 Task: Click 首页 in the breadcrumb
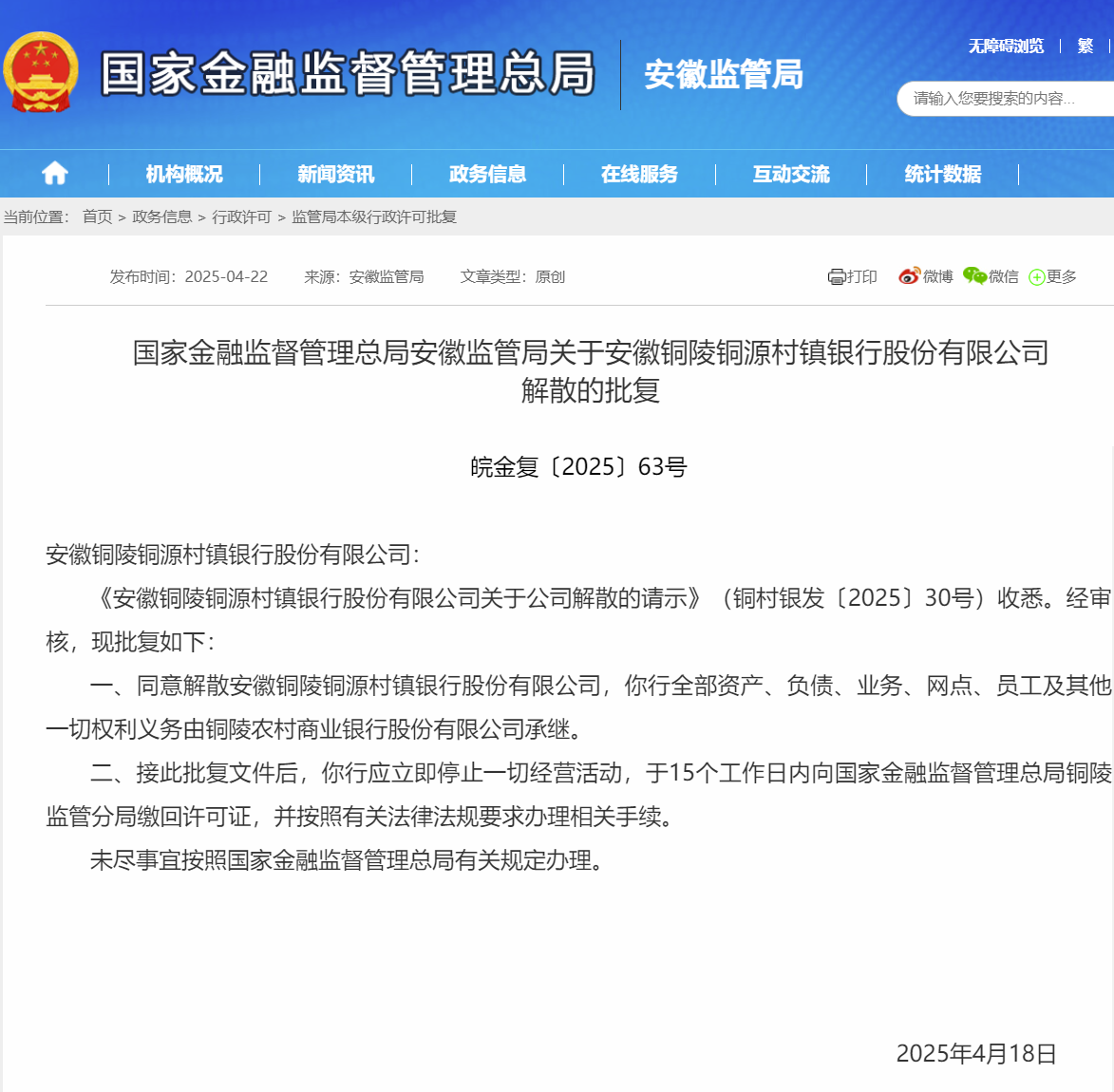coord(97,217)
